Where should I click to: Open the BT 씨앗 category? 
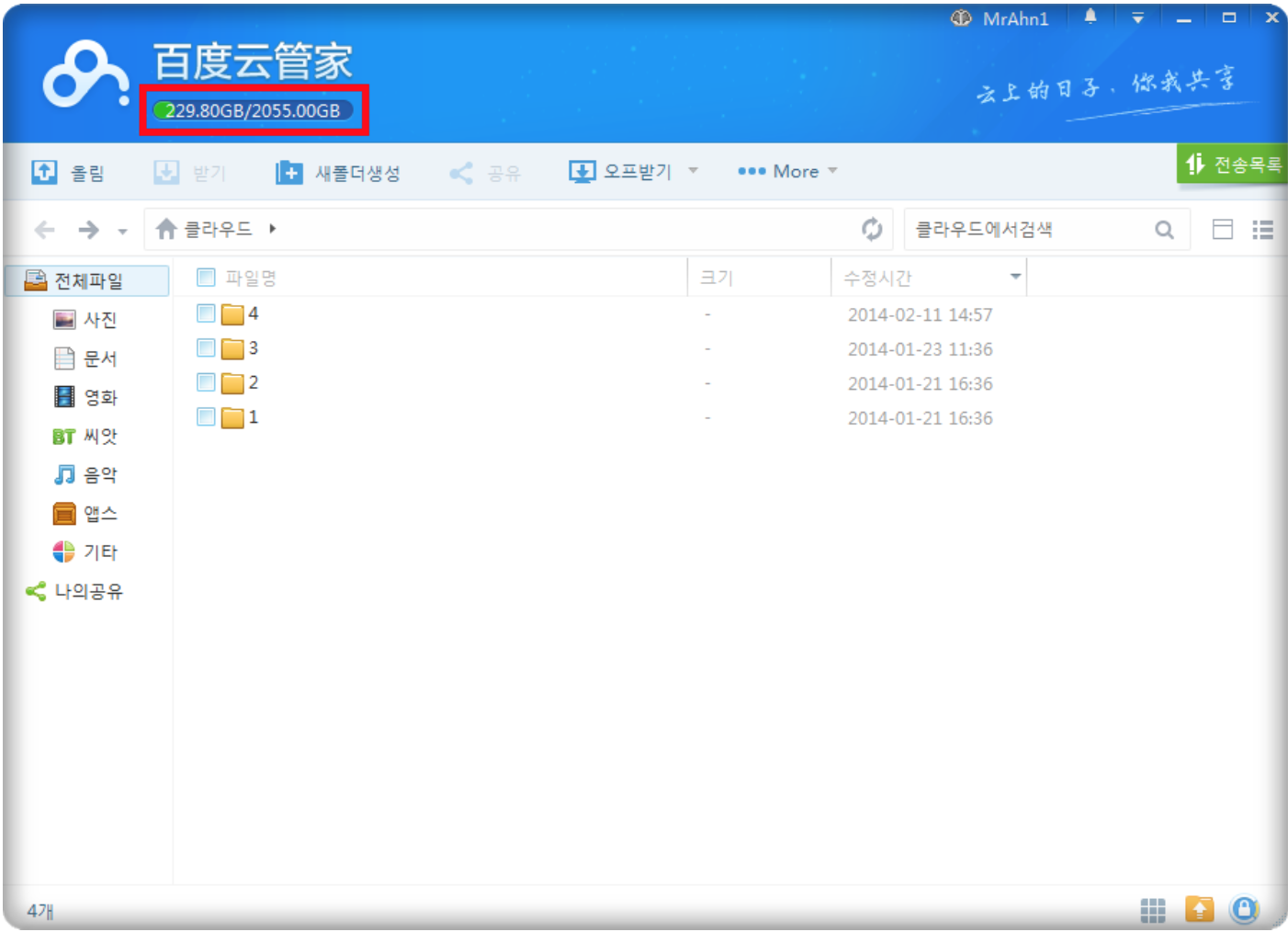pos(85,436)
